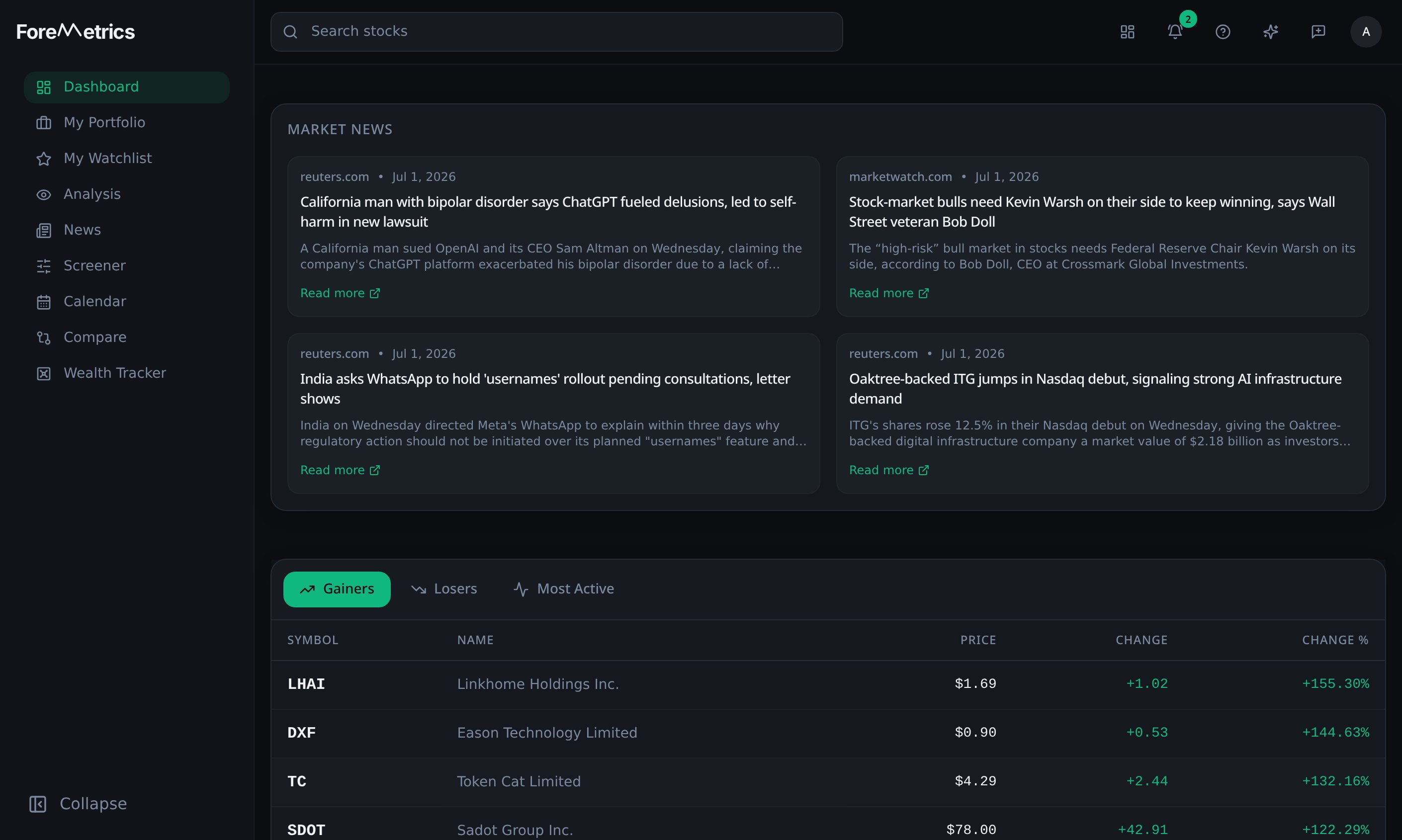Click Token Cat Limited name

tap(519, 782)
